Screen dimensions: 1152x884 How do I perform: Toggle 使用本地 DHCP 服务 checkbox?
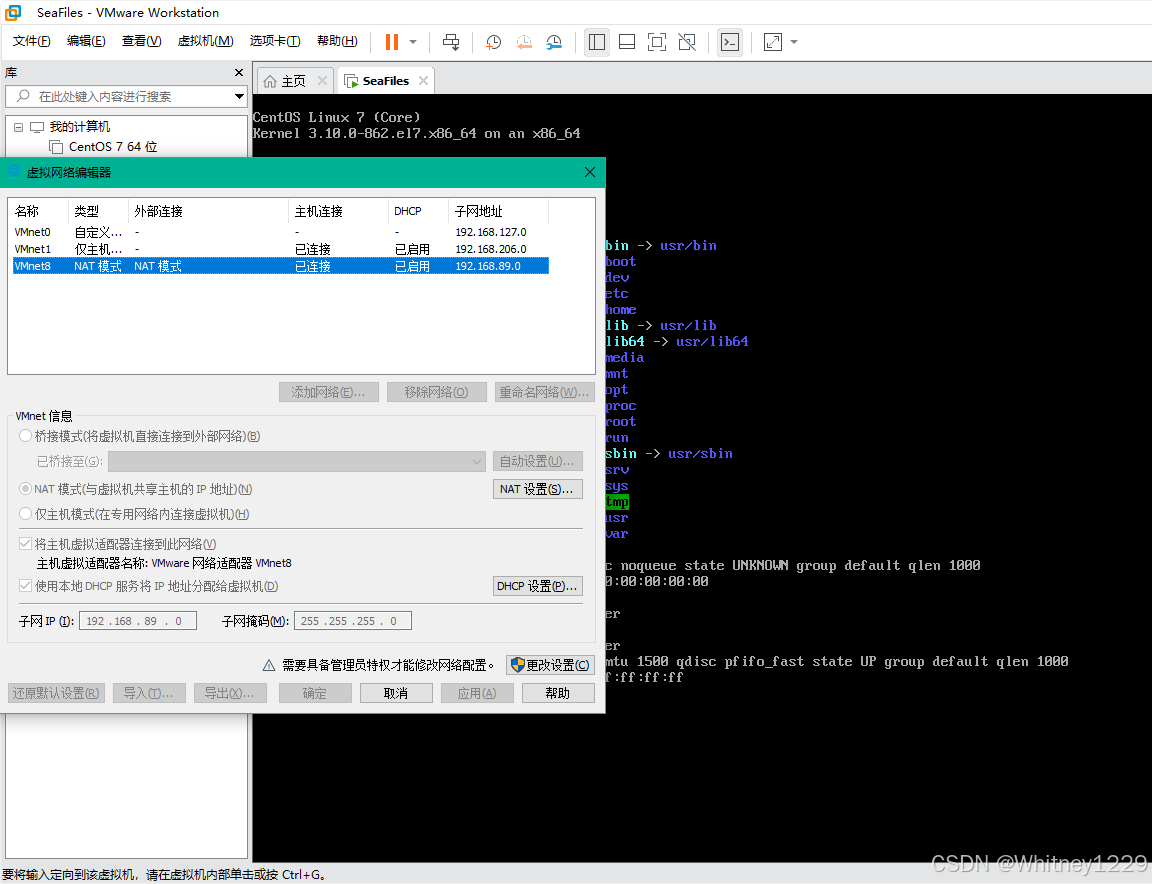tap(25, 586)
